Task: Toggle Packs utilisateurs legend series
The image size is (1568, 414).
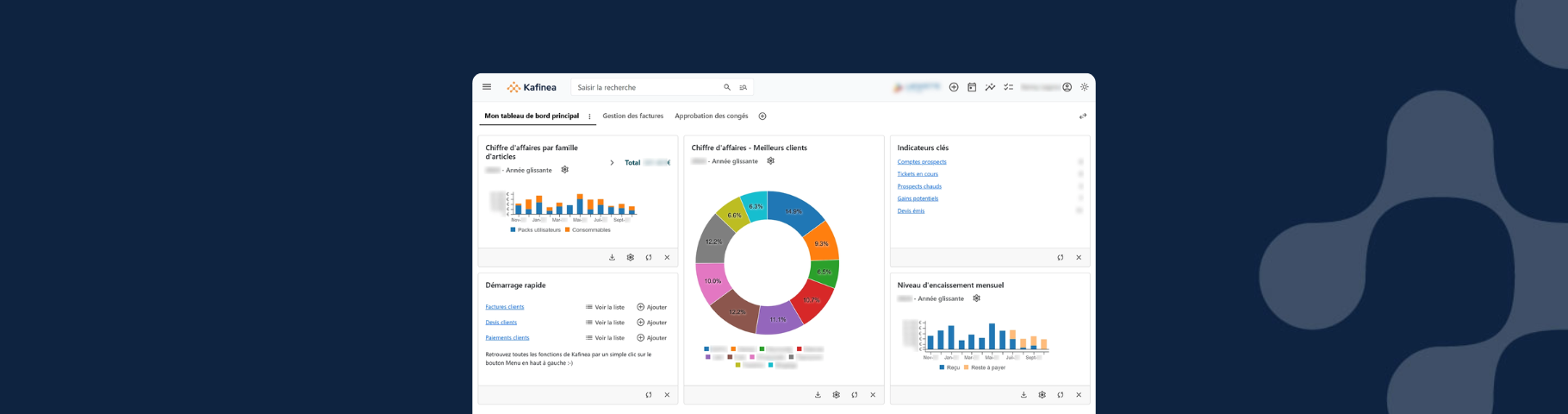Action: [535, 230]
